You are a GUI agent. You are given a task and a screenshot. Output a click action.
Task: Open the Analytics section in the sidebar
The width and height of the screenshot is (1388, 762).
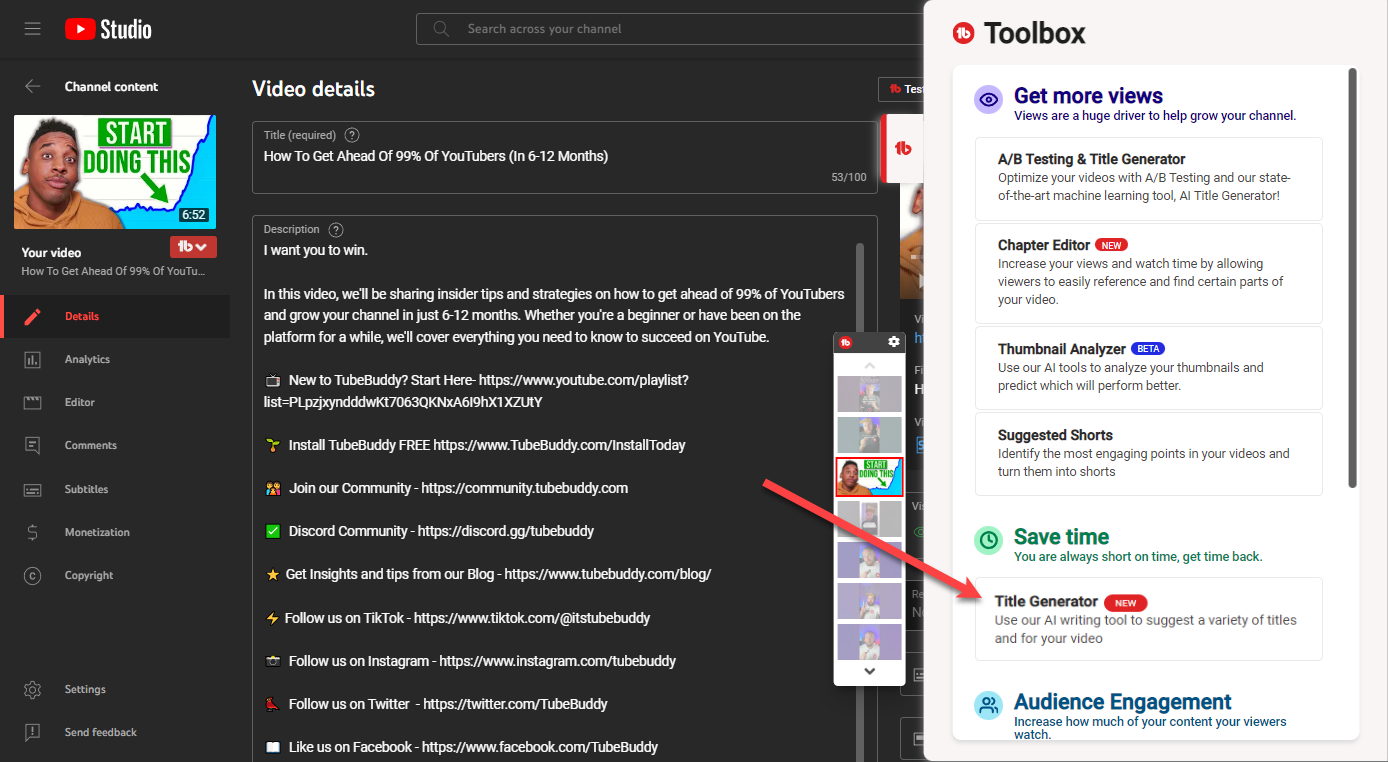[x=87, y=359]
